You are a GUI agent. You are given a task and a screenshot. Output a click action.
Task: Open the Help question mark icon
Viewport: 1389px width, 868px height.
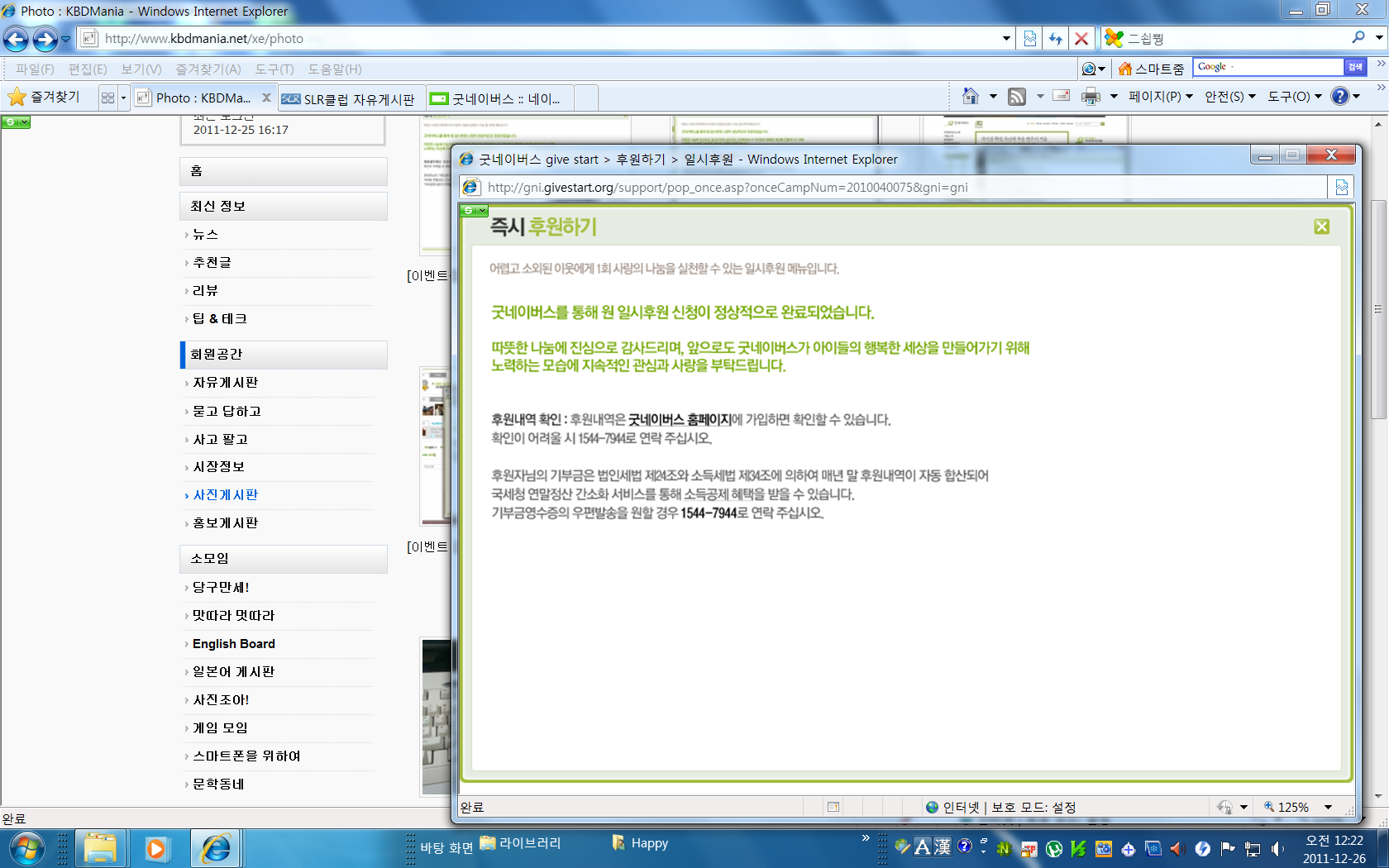click(x=1340, y=97)
